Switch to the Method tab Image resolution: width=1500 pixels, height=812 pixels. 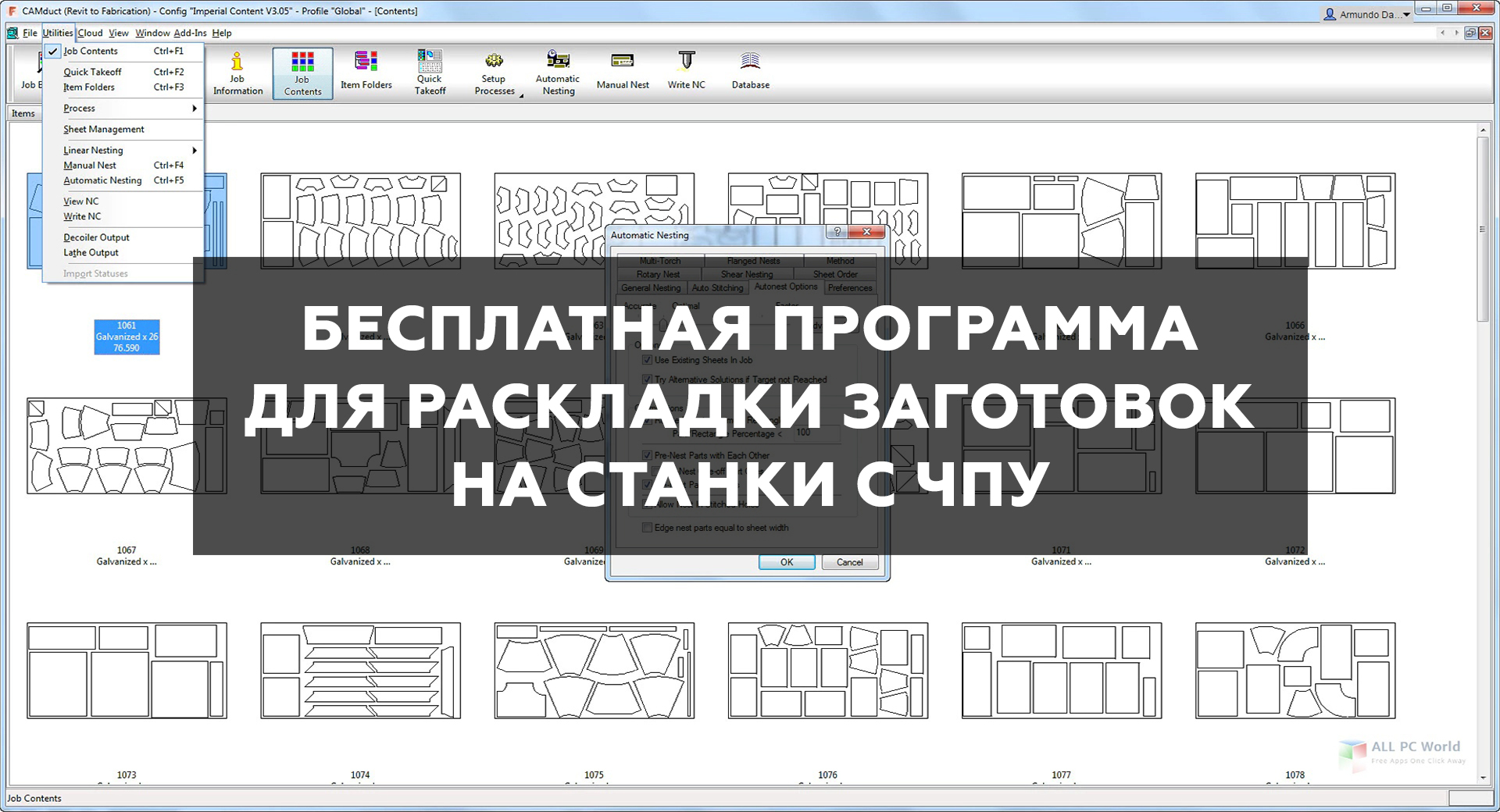coord(840,261)
